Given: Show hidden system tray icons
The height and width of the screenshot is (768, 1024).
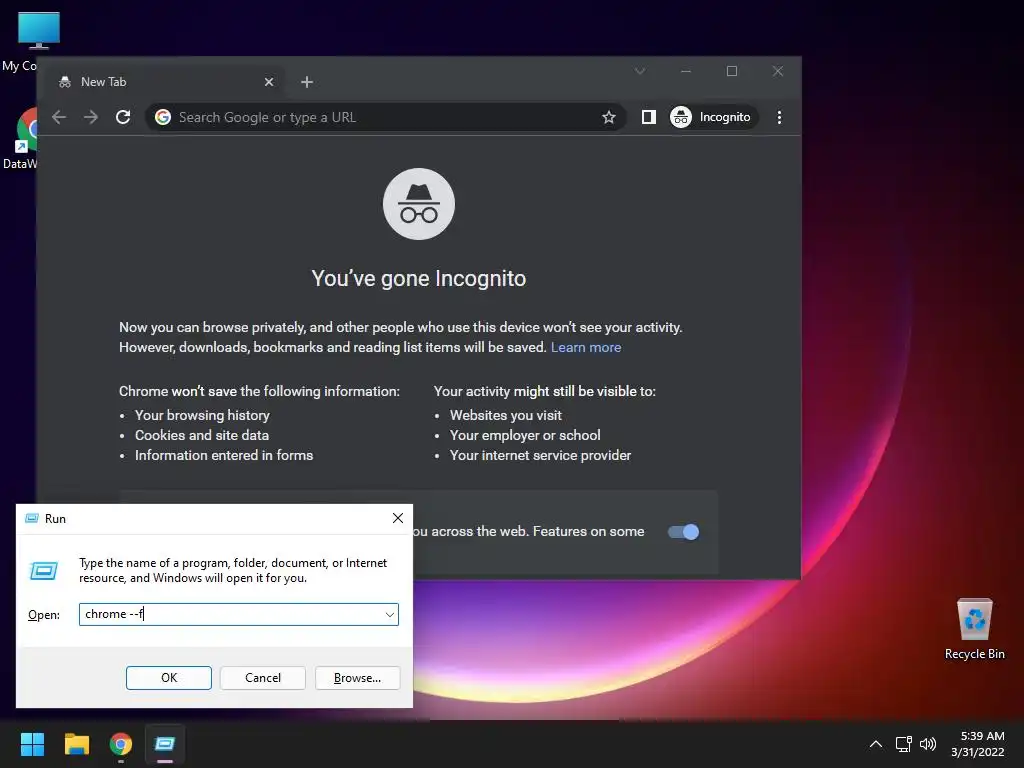Looking at the screenshot, I should point(876,744).
